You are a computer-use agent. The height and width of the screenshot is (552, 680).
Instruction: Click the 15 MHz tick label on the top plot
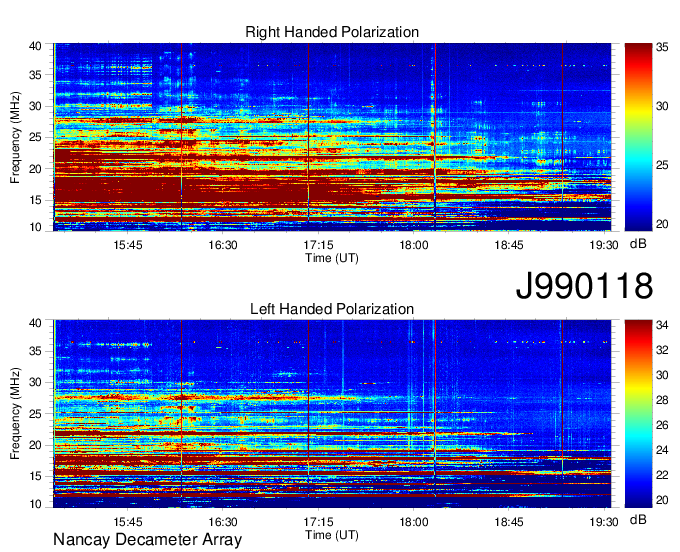(35, 200)
